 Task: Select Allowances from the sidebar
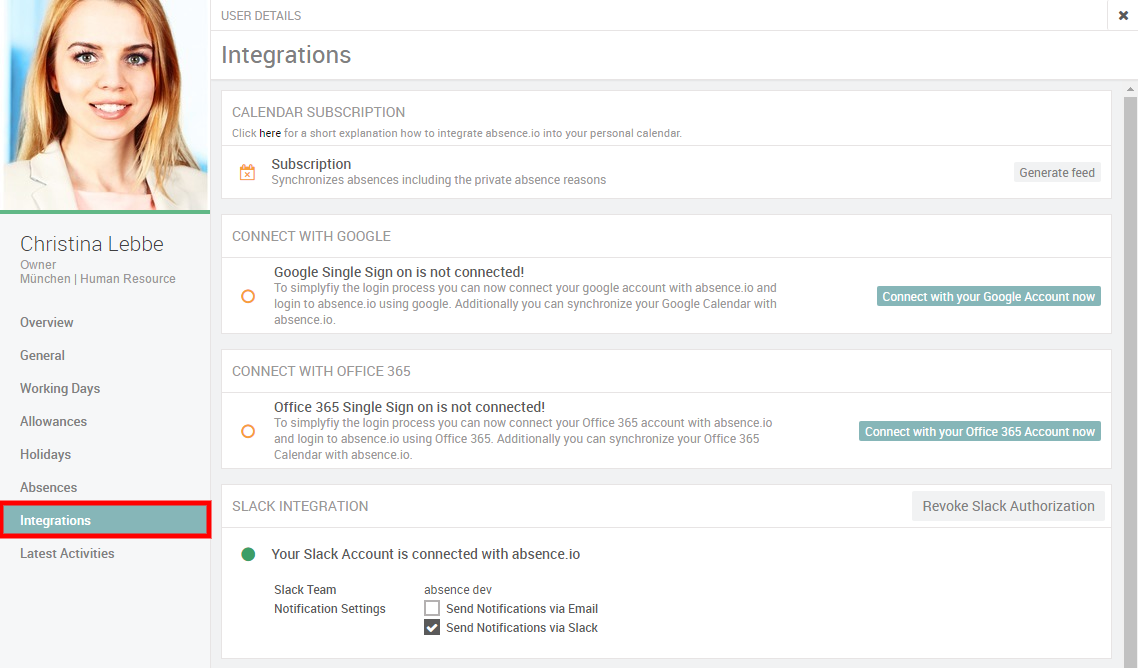pyautogui.click(x=53, y=421)
